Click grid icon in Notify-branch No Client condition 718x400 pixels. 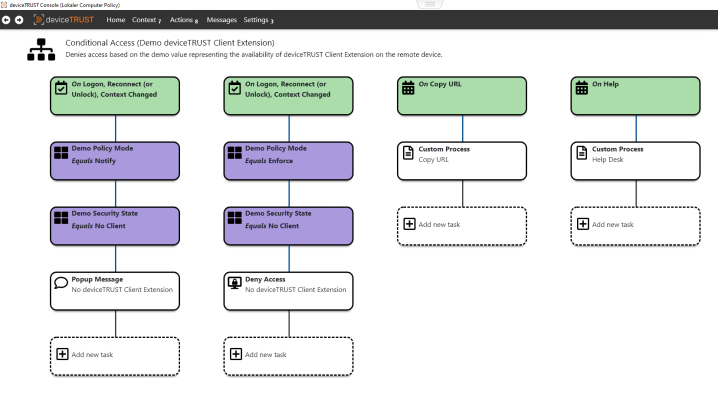point(61,217)
